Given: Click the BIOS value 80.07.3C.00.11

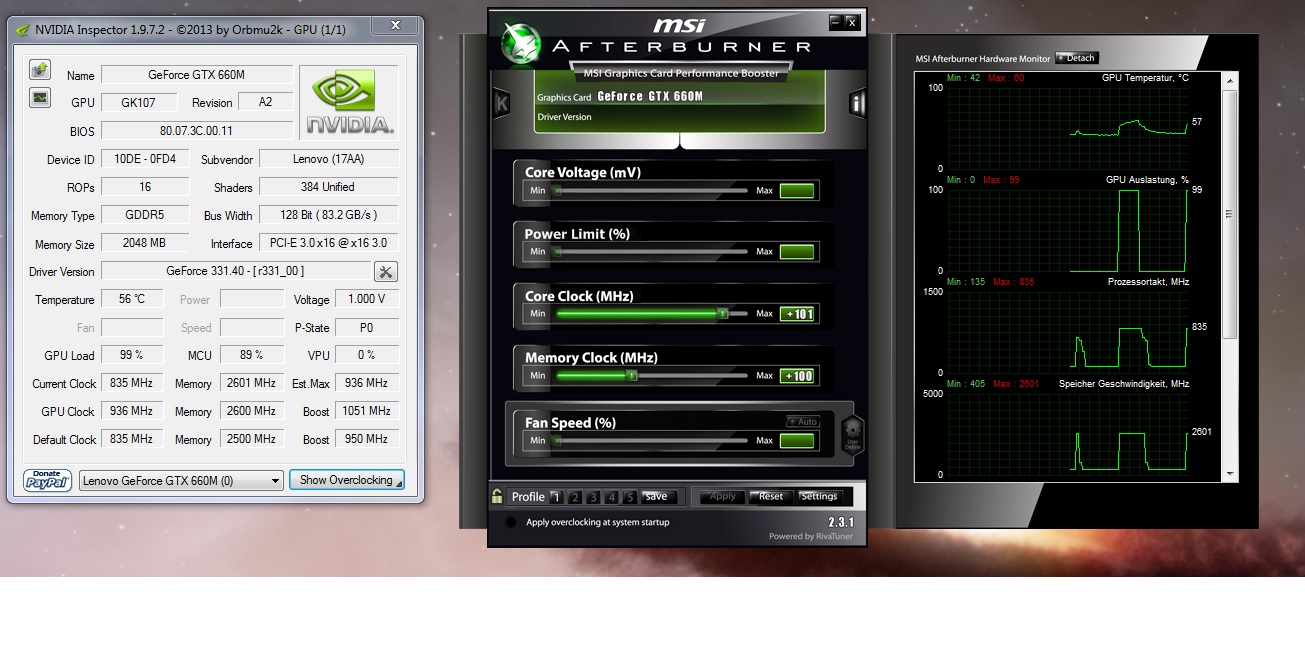Looking at the screenshot, I should (197, 131).
